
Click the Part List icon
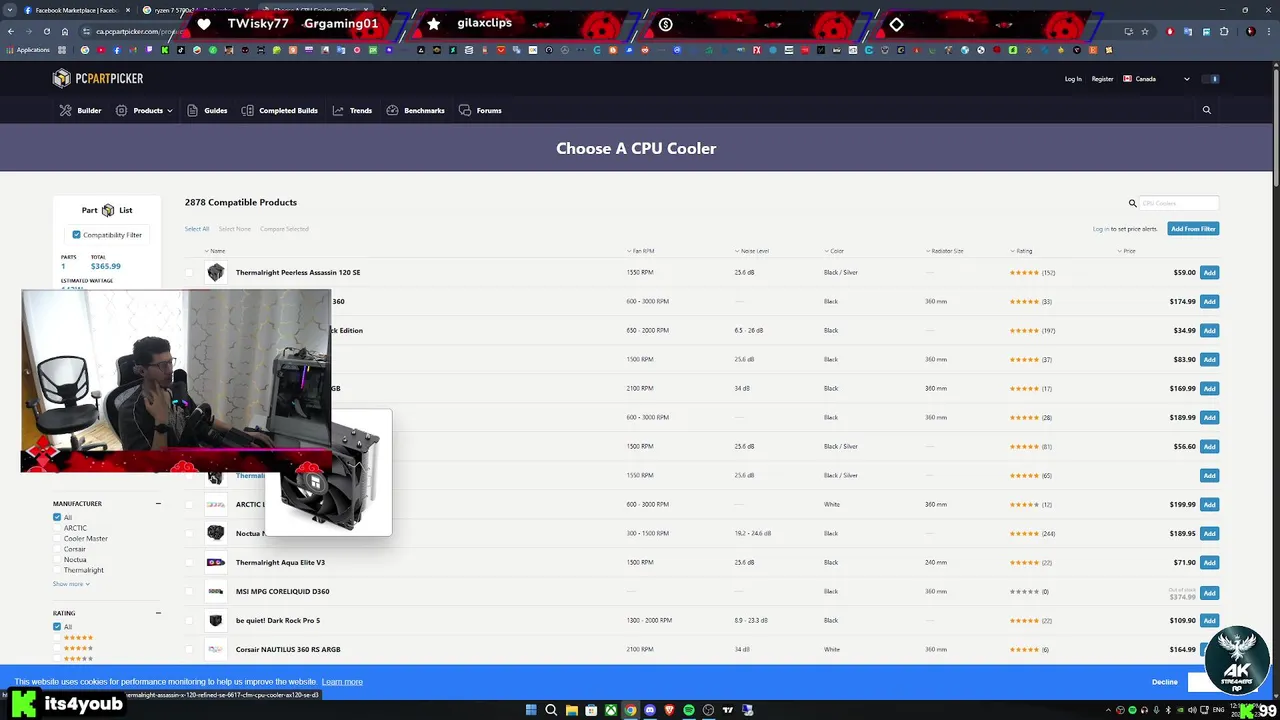point(108,210)
